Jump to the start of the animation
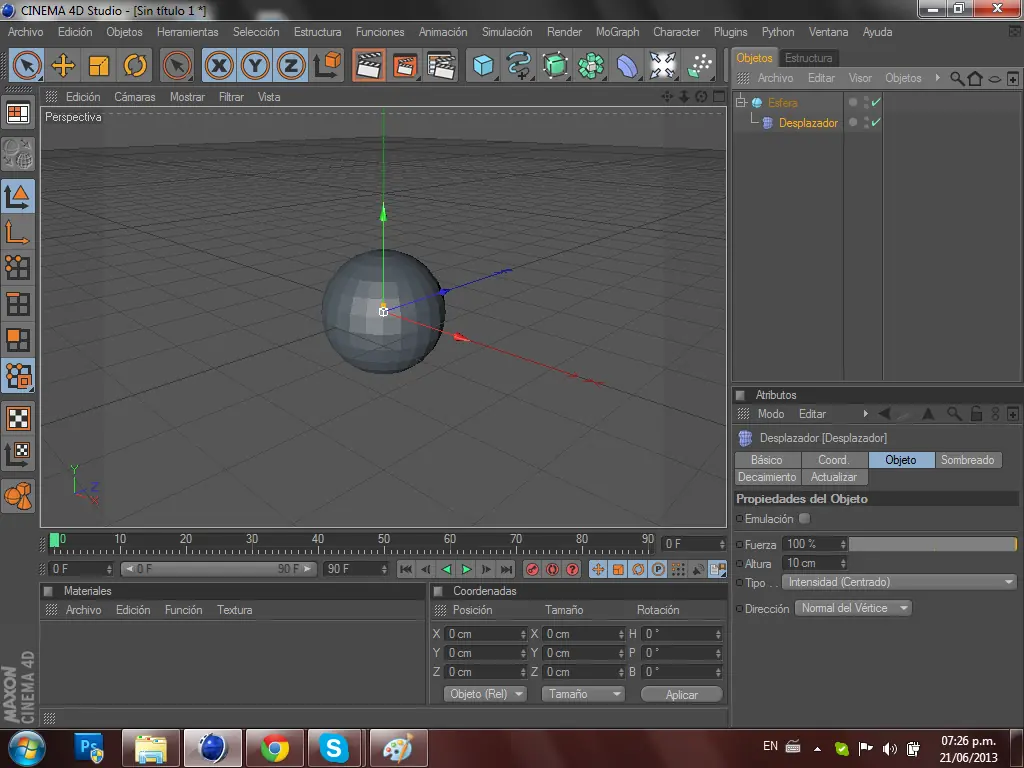Viewport: 1024px width, 768px height. coord(406,569)
